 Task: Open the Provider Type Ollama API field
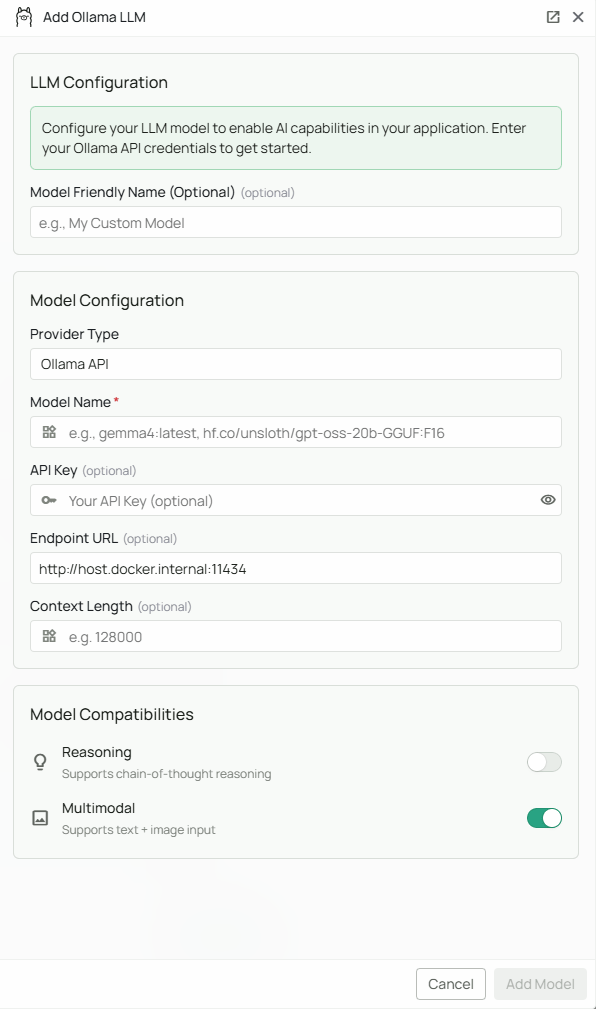(296, 364)
